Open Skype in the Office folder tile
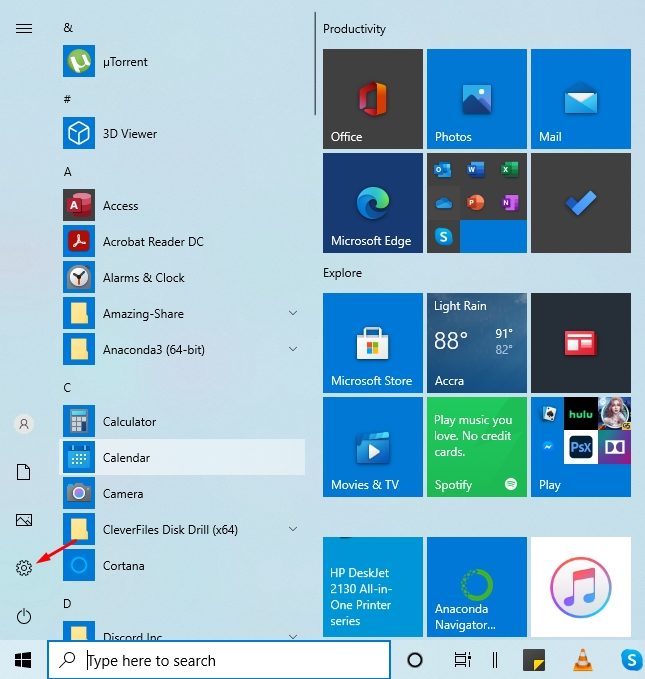This screenshot has width=645, height=679. (443, 236)
